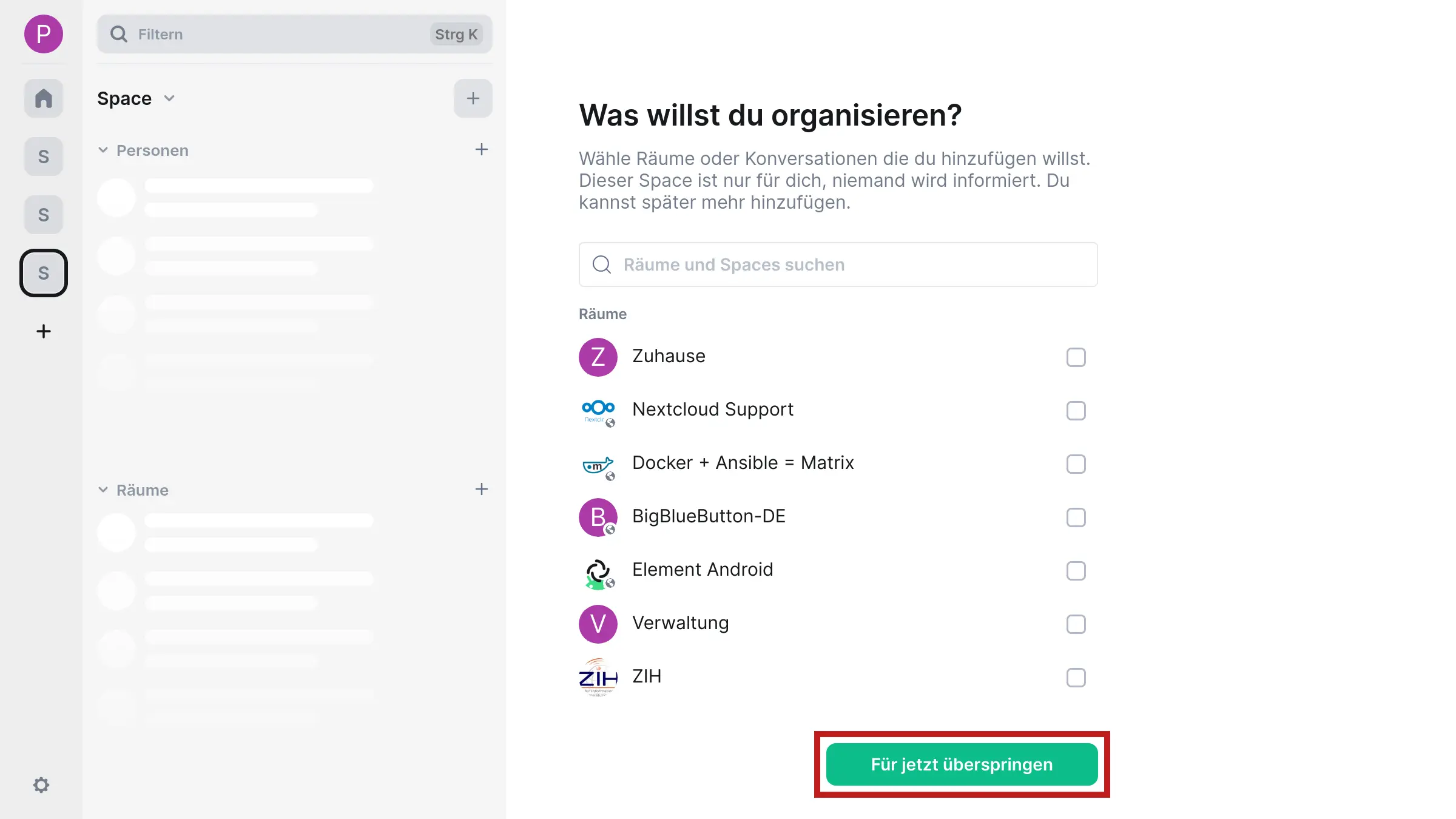This screenshot has height=819, width=1456.
Task: Create a new space via the plus icon
Action: point(43,331)
